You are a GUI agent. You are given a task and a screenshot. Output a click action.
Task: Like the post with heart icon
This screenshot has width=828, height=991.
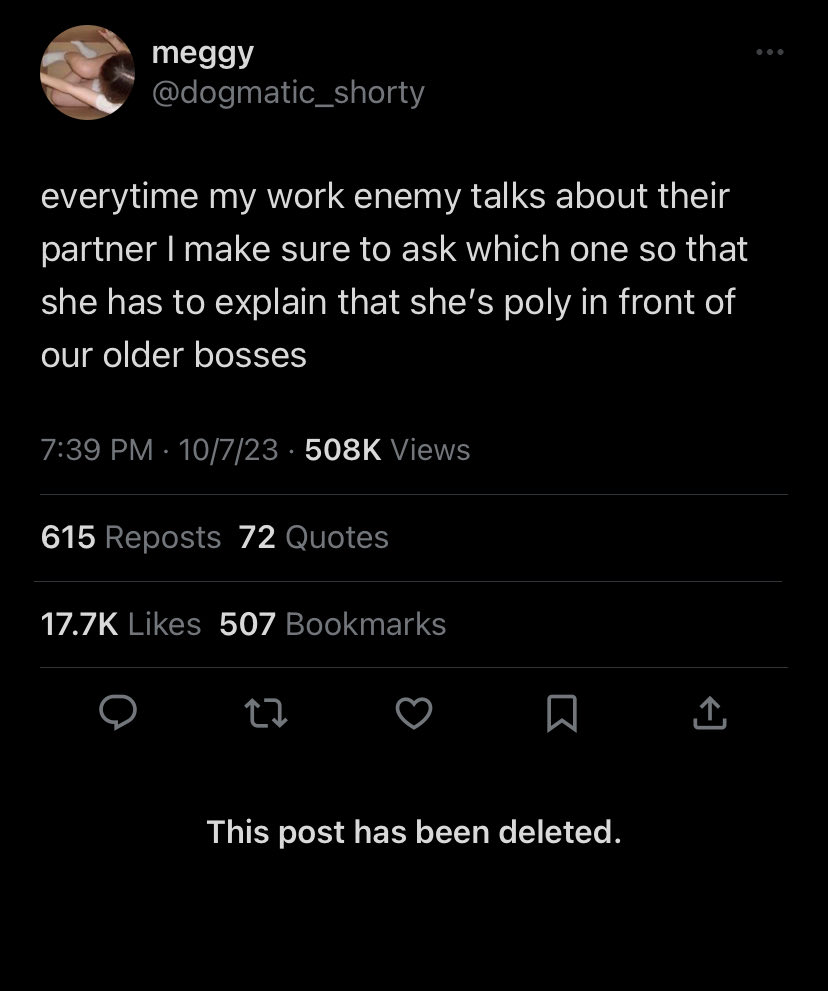point(413,713)
